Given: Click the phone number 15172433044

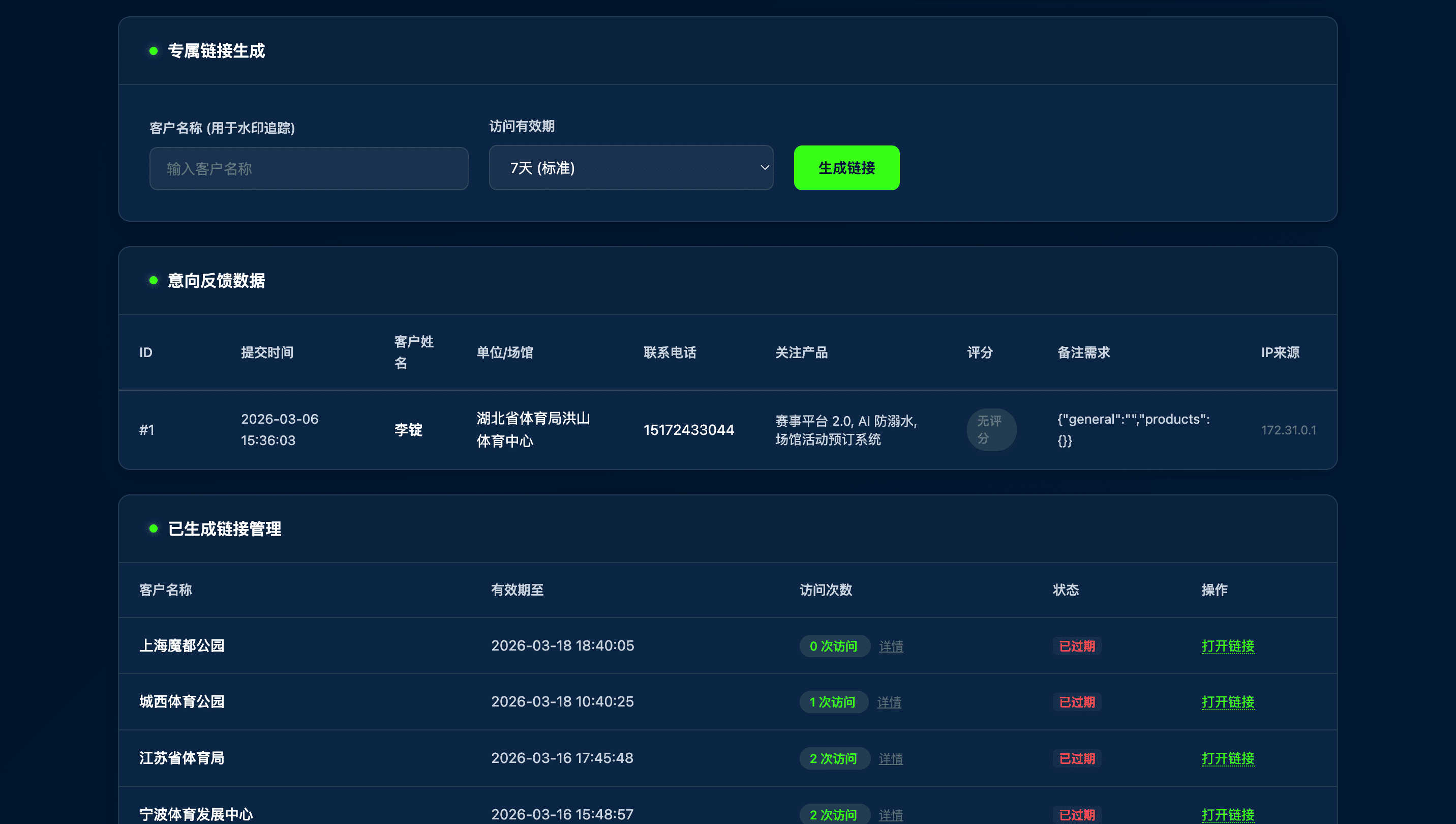Looking at the screenshot, I should (x=689, y=429).
